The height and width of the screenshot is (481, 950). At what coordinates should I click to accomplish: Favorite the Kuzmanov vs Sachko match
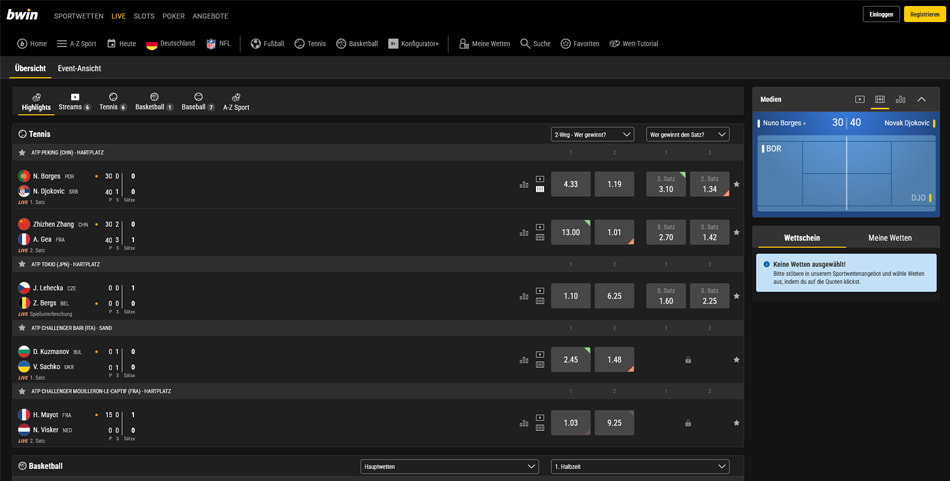point(736,360)
